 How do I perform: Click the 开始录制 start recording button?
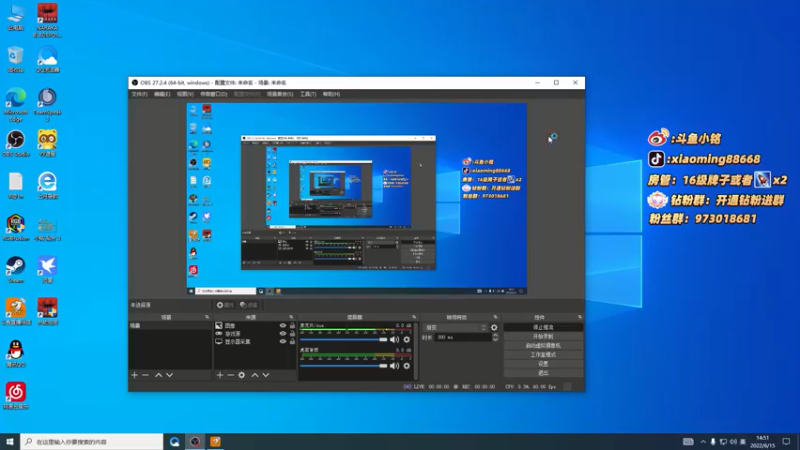[543, 336]
